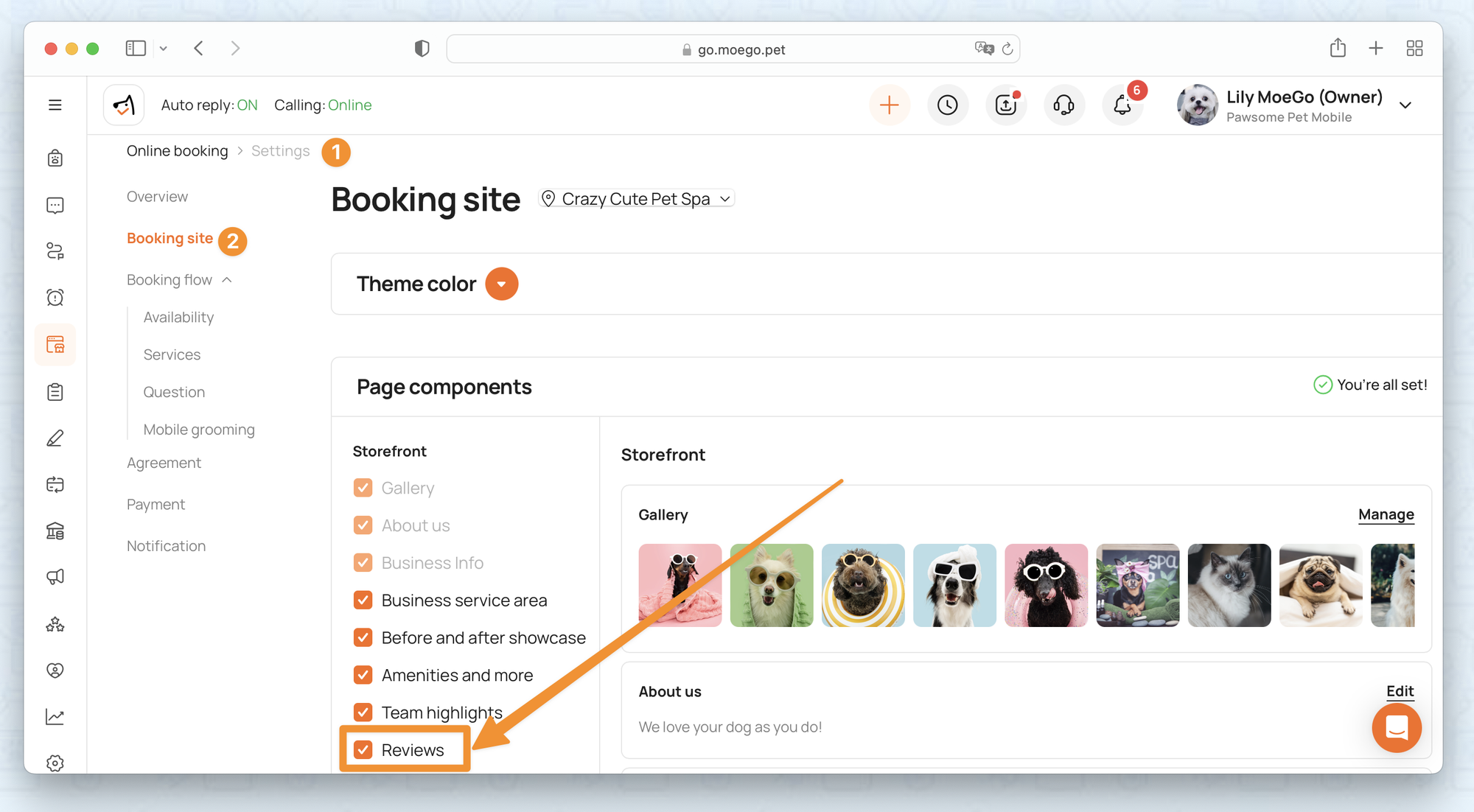Open Availability under Booking flow
Image resolution: width=1474 pixels, height=812 pixels.
[178, 318]
